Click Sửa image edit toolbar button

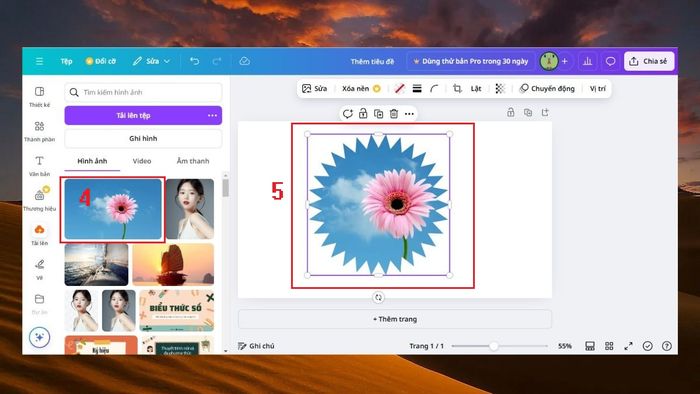(x=314, y=88)
